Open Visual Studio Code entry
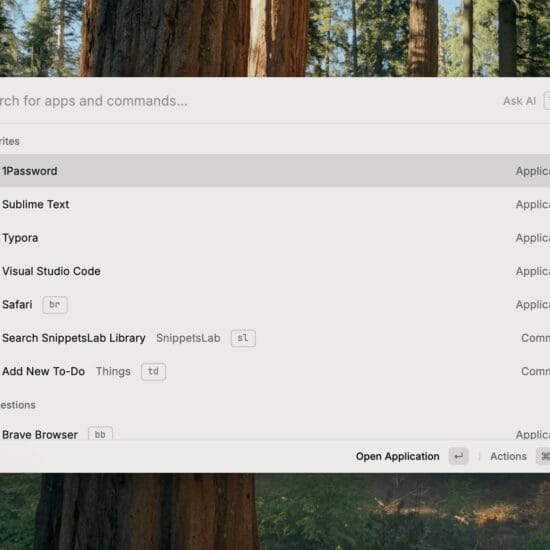 coord(275,271)
